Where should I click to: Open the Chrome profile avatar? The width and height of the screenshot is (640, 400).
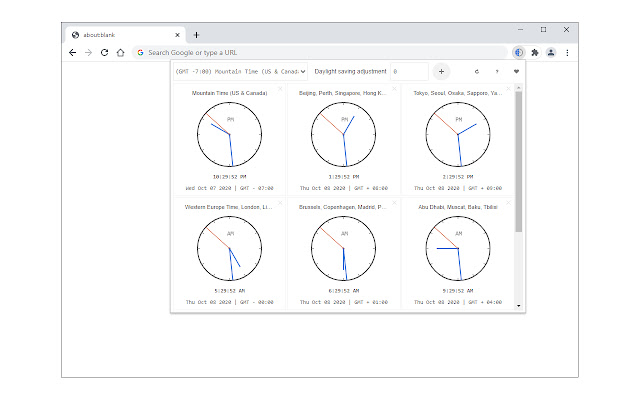click(551, 53)
